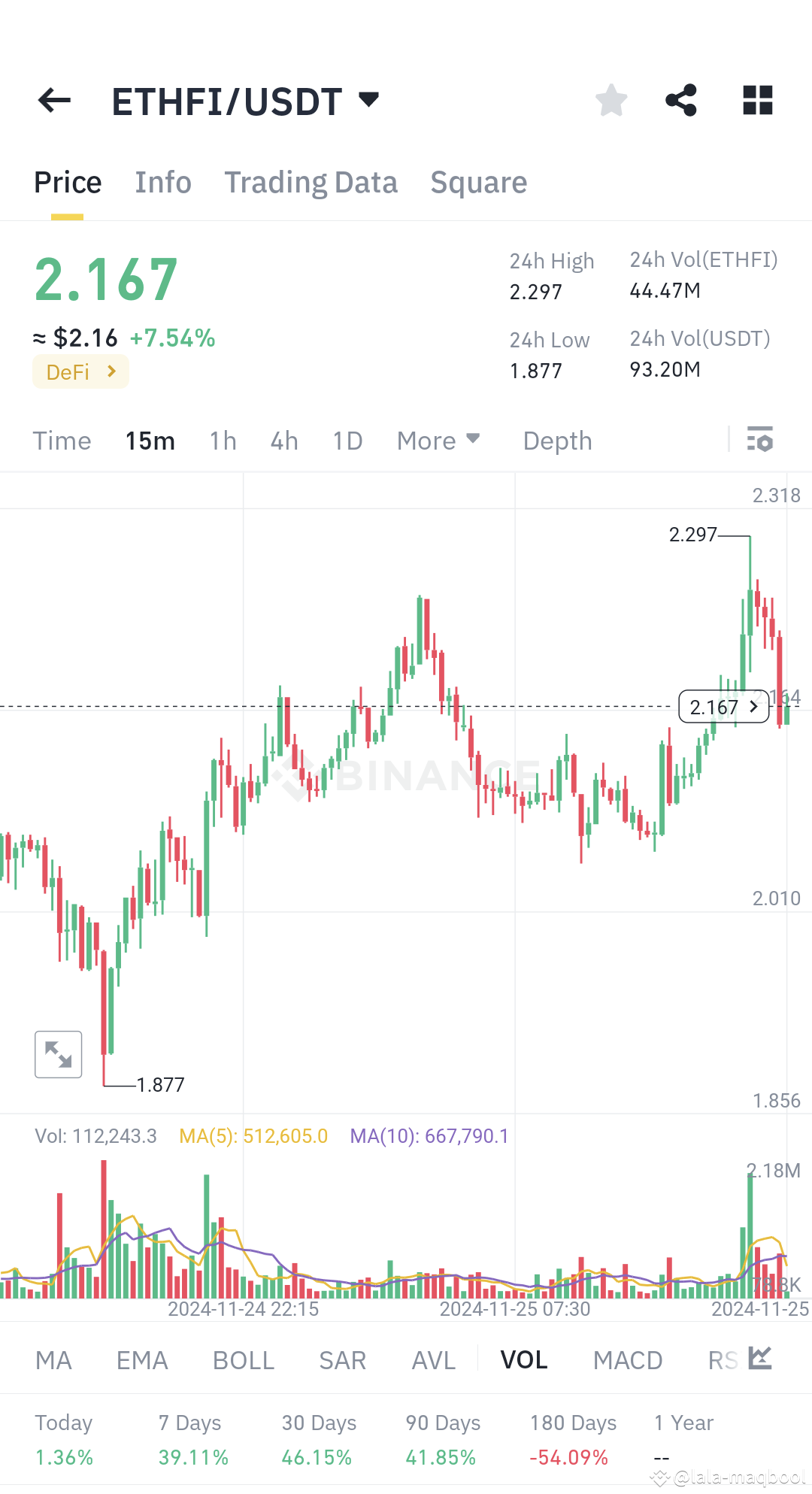Open the chart type selector beside RS
This screenshot has width=812, height=1494.
click(761, 1359)
